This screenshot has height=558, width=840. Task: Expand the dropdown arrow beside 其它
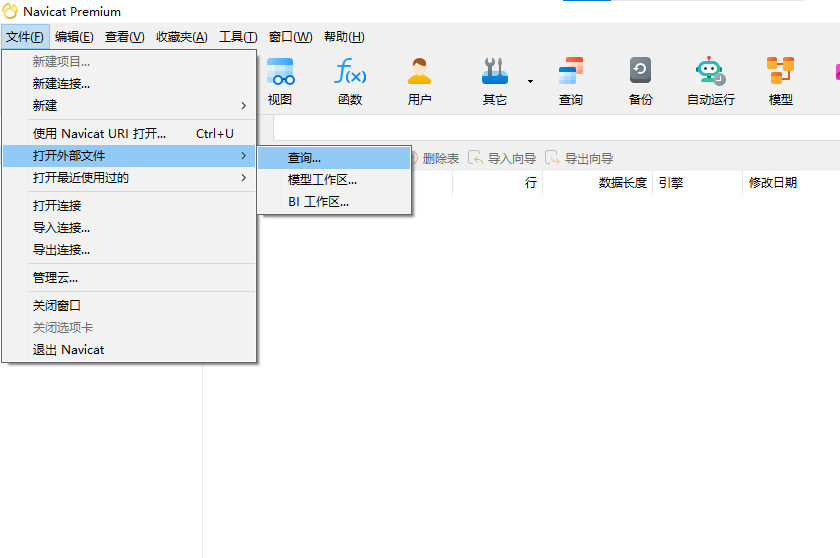click(x=530, y=81)
